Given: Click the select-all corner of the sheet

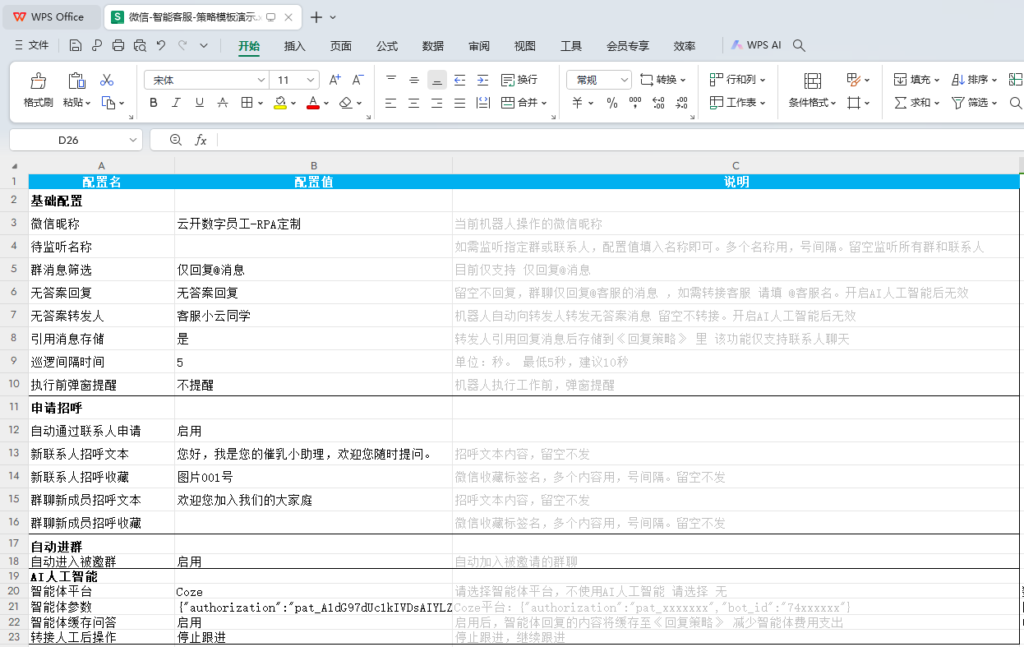Looking at the screenshot, I should 14,166.
